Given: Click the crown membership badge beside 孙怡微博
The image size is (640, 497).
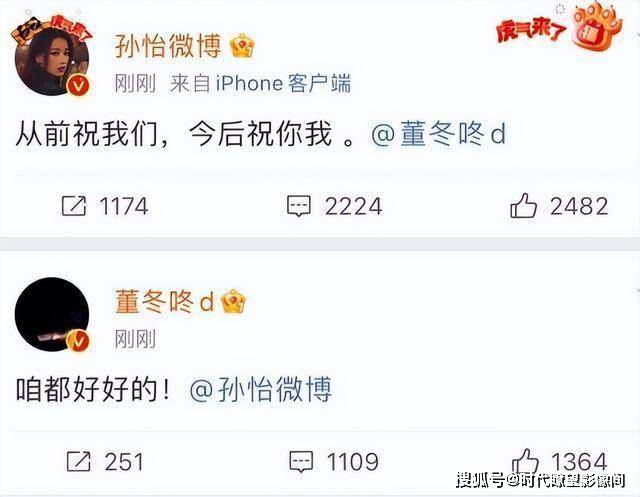Looking at the screenshot, I should (x=242, y=46).
